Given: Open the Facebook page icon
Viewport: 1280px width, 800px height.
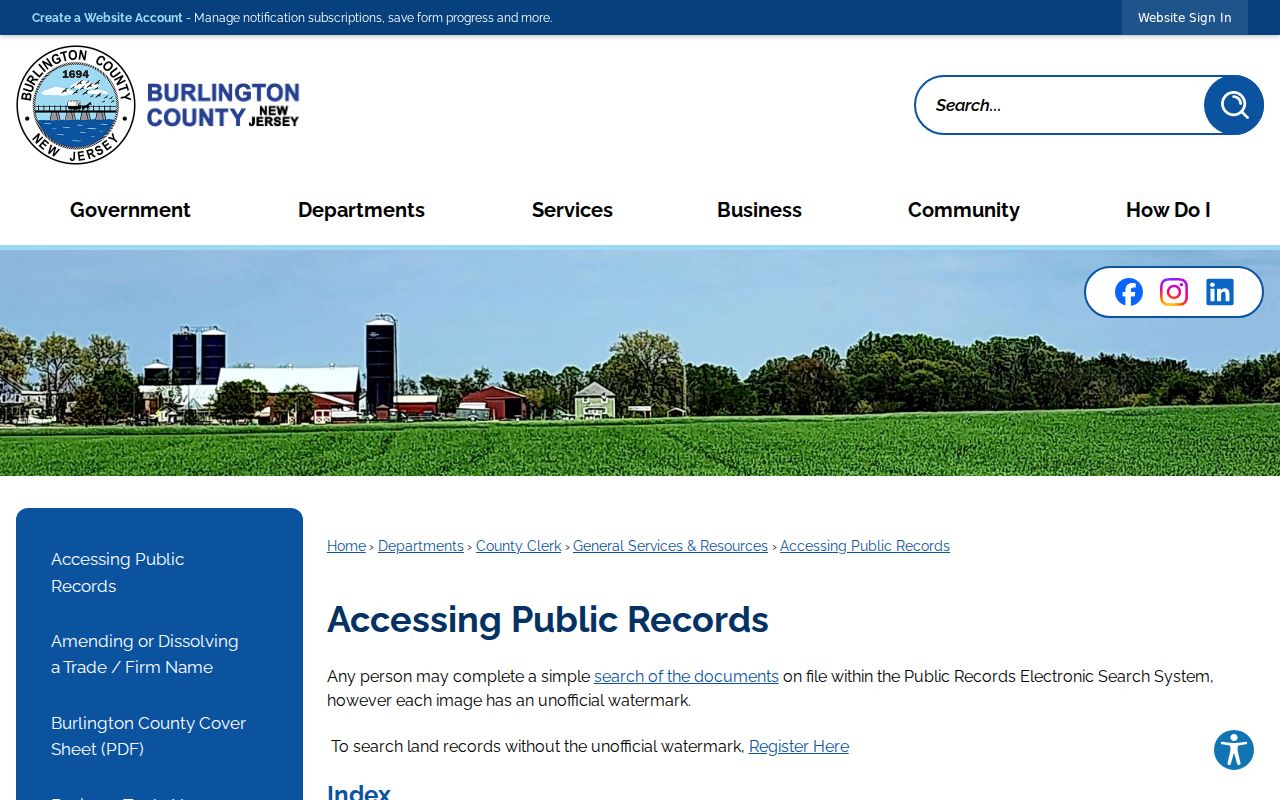Looking at the screenshot, I should [x=1129, y=292].
